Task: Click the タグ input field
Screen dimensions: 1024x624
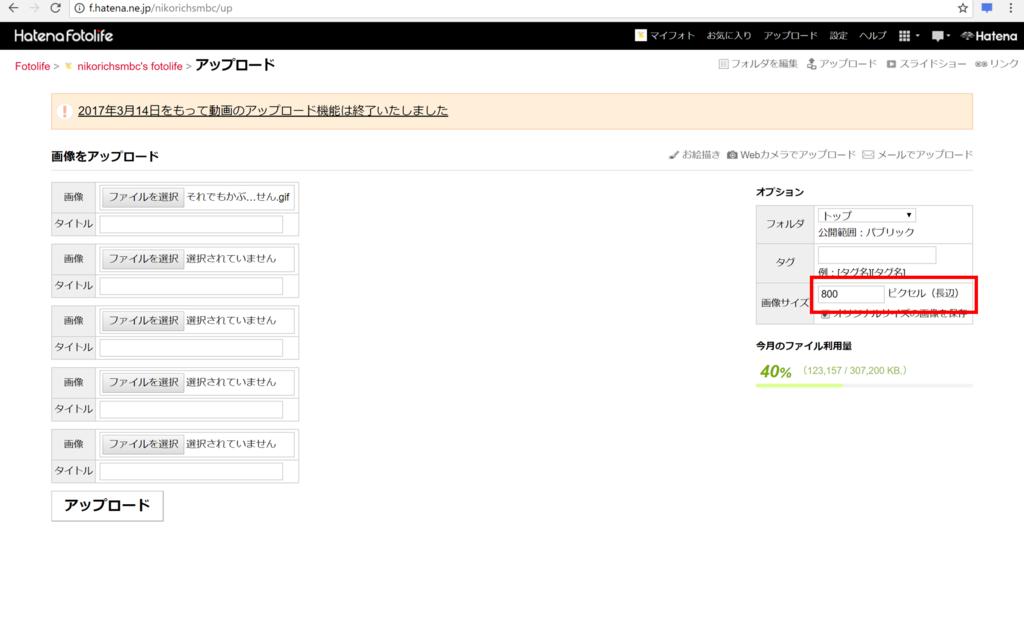Action: click(876, 255)
